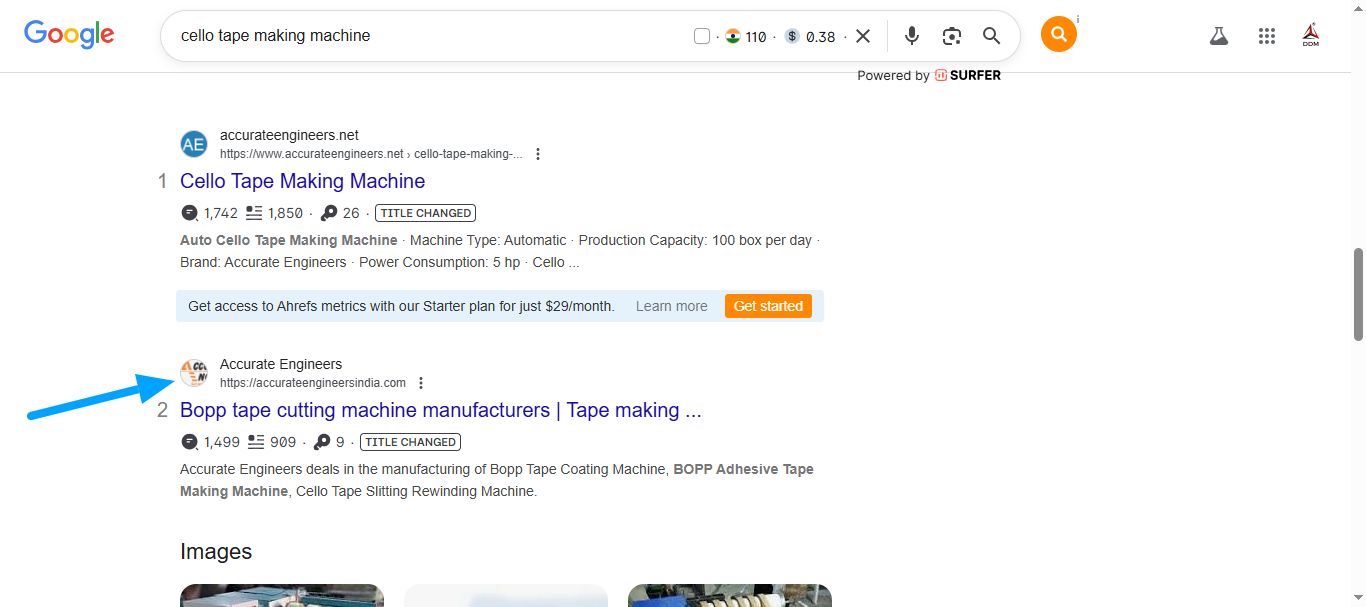Screen dimensions: 1366x607
Task: Open the orange Surfer search extension icon
Action: [1058, 35]
